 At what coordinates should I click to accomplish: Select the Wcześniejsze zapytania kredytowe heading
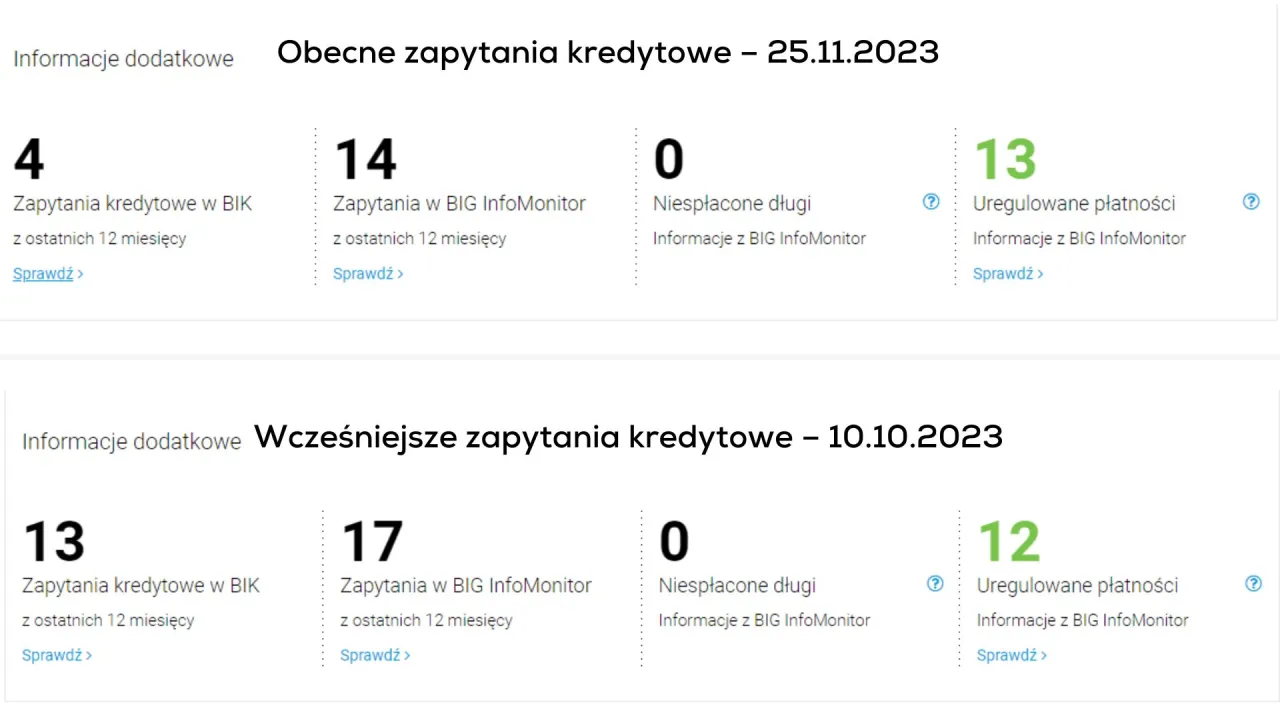628,436
